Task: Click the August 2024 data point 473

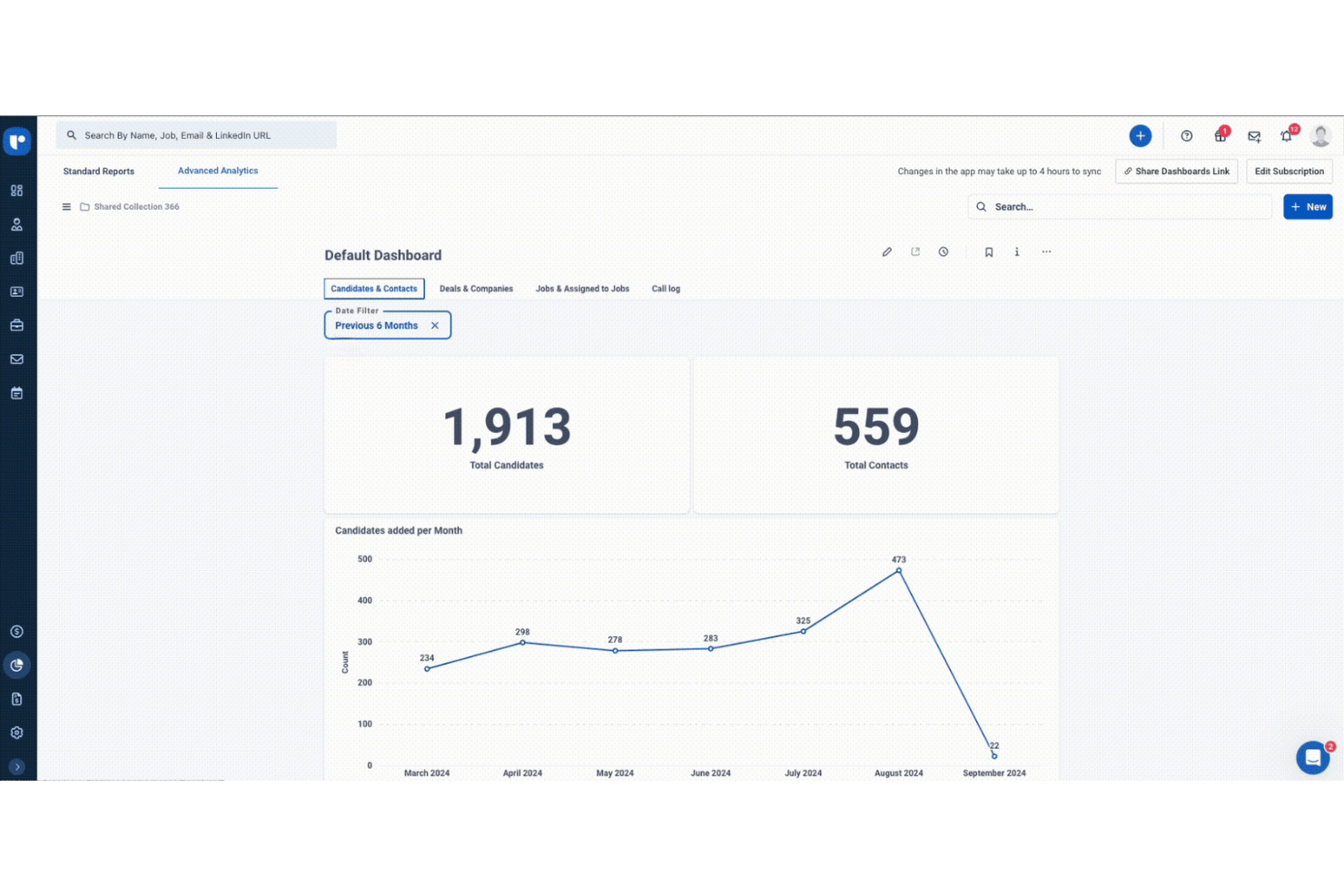Action: tap(899, 571)
